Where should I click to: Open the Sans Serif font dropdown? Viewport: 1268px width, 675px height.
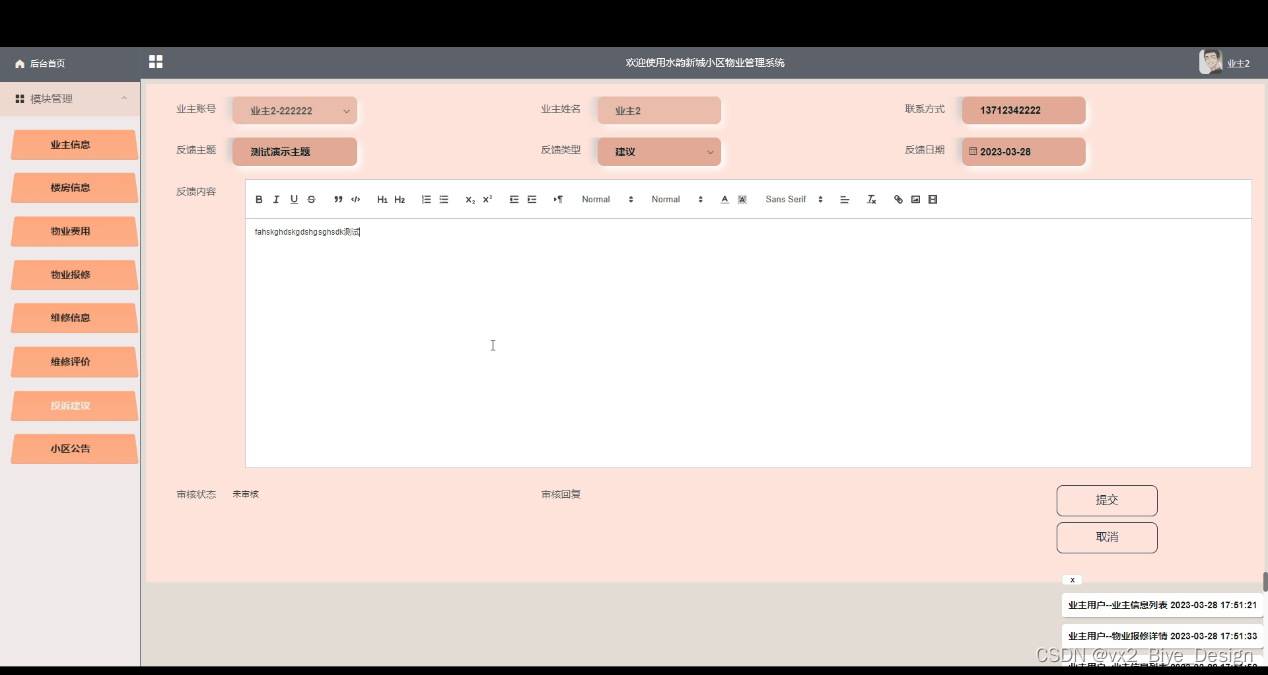click(795, 200)
